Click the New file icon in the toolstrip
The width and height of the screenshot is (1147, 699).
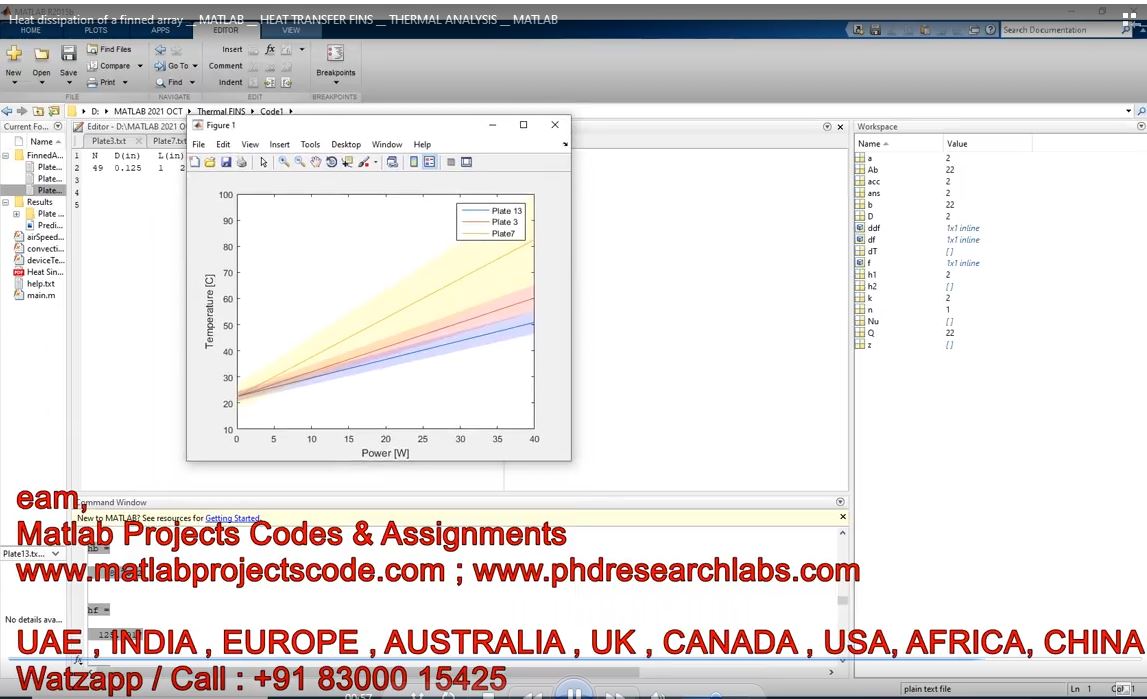(x=13, y=53)
